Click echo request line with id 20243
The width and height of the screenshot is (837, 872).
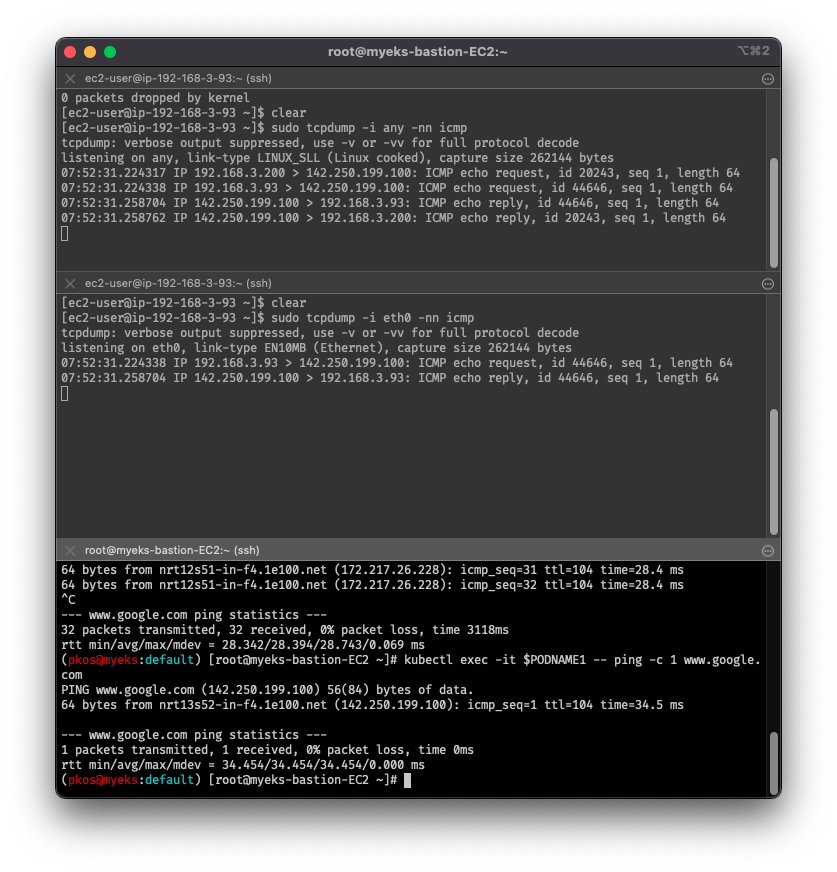400,173
